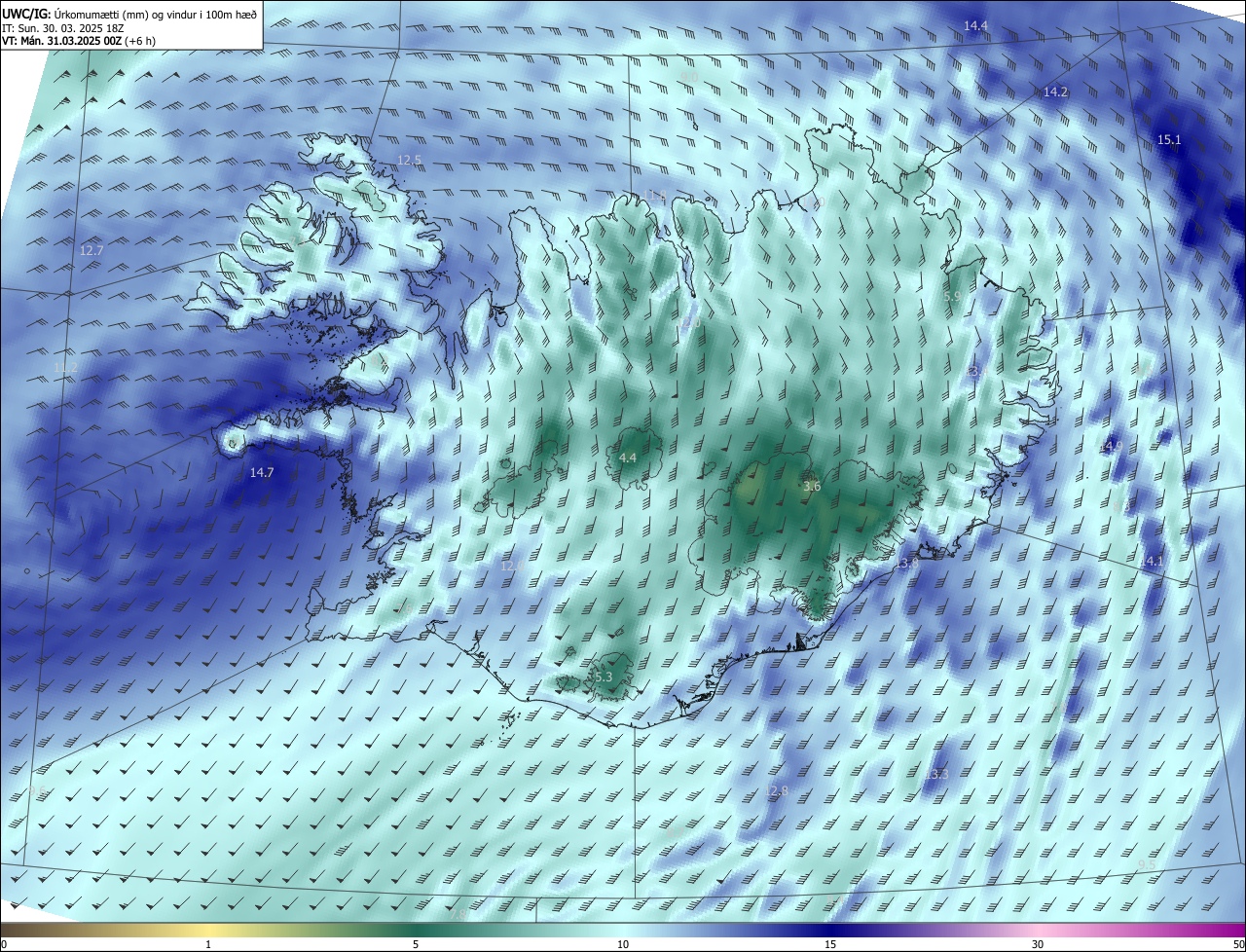Click the 0 tick on the color scale
Image resolution: width=1246 pixels, height=952 pixels.
tap(4, 944)
